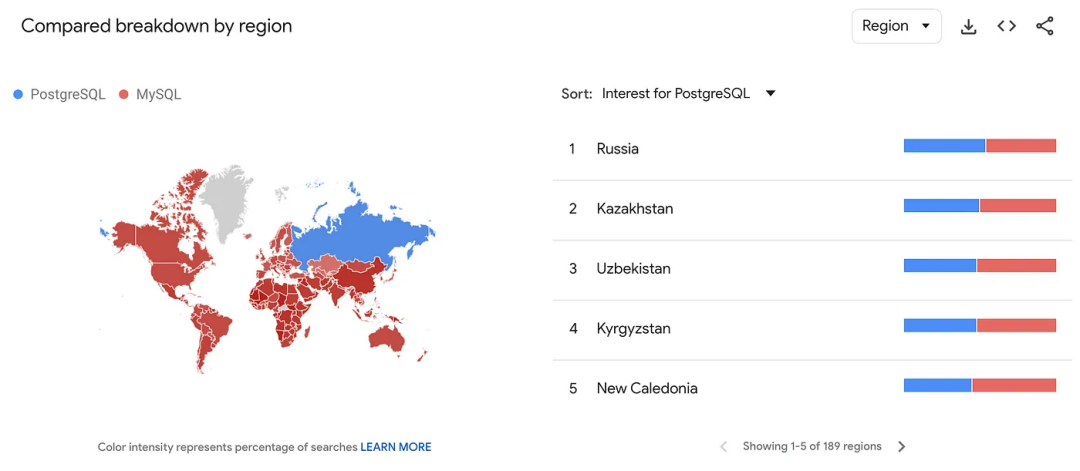Image resolution: width=1080 pixels, height=471 pixels.
Task: Click Australia on the world map
Action: click(x=386, y=337)
